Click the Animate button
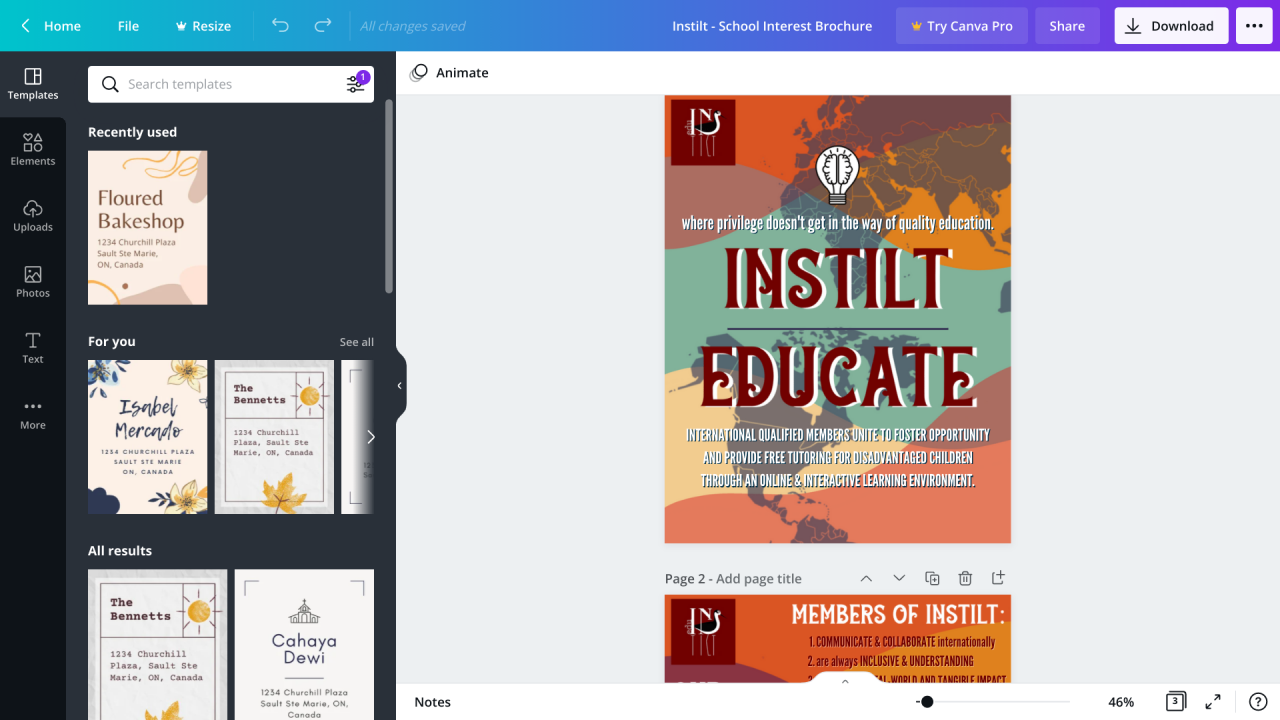This screenshot has height=720, width=1280. (x=449, y=73)
